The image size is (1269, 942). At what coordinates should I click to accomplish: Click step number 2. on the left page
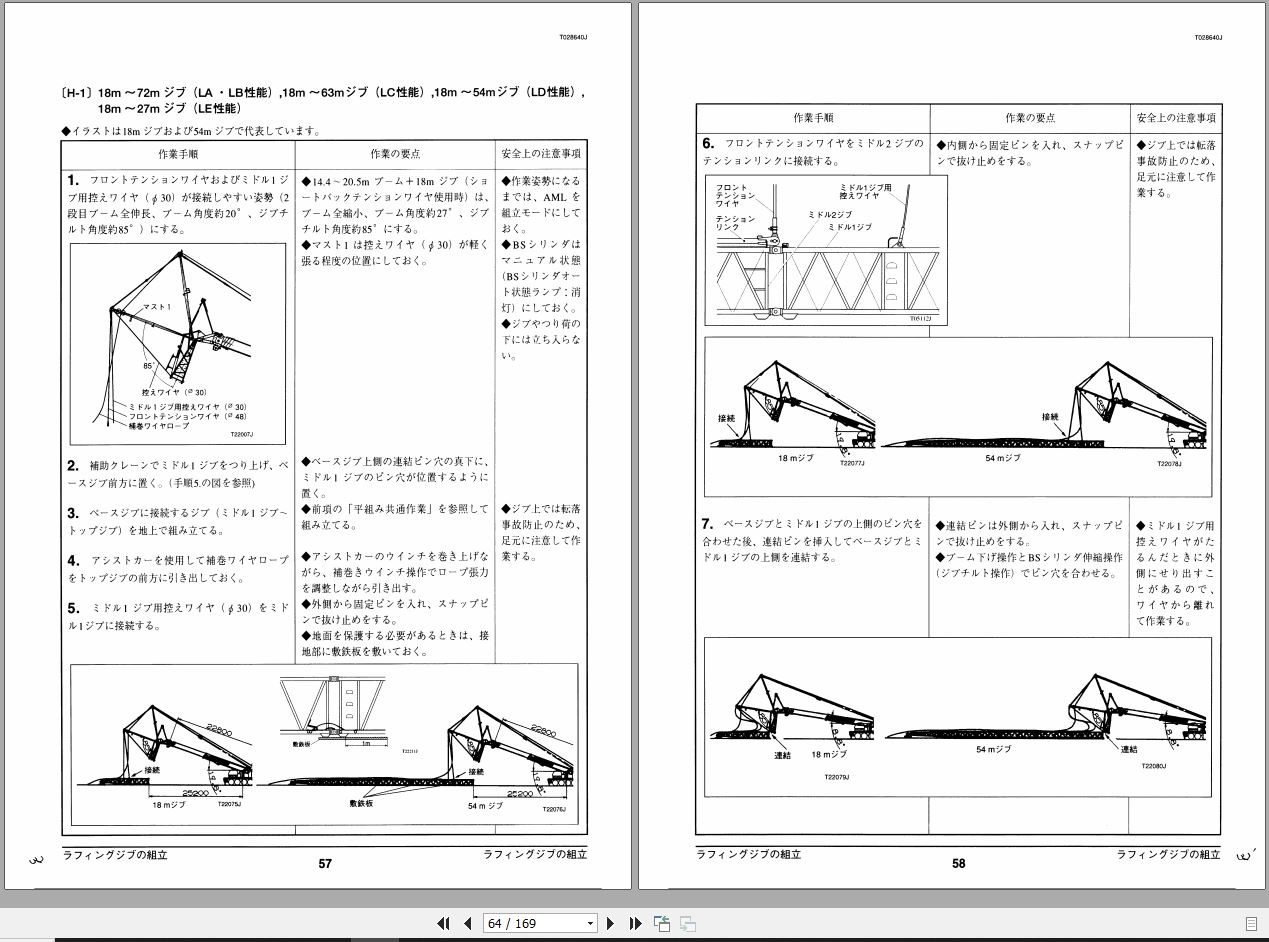(x=73, y=465)
